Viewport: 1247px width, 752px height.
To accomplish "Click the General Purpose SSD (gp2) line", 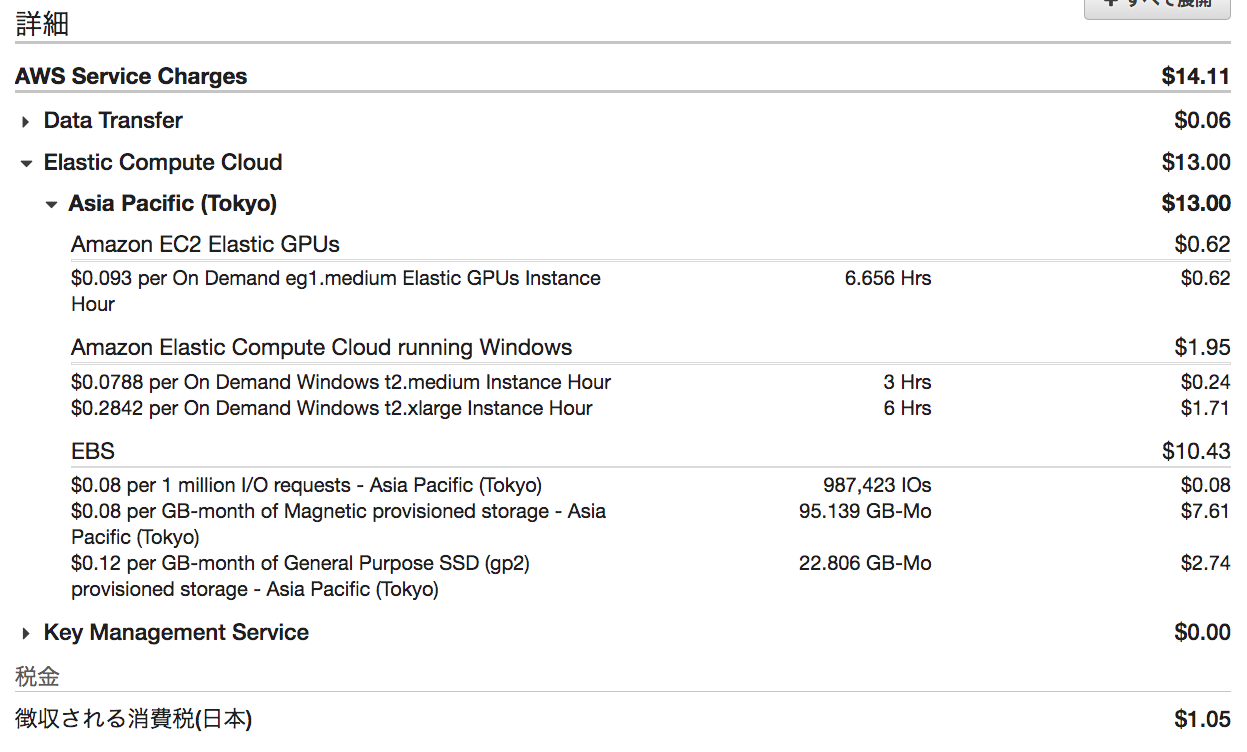I will point(300,576).
